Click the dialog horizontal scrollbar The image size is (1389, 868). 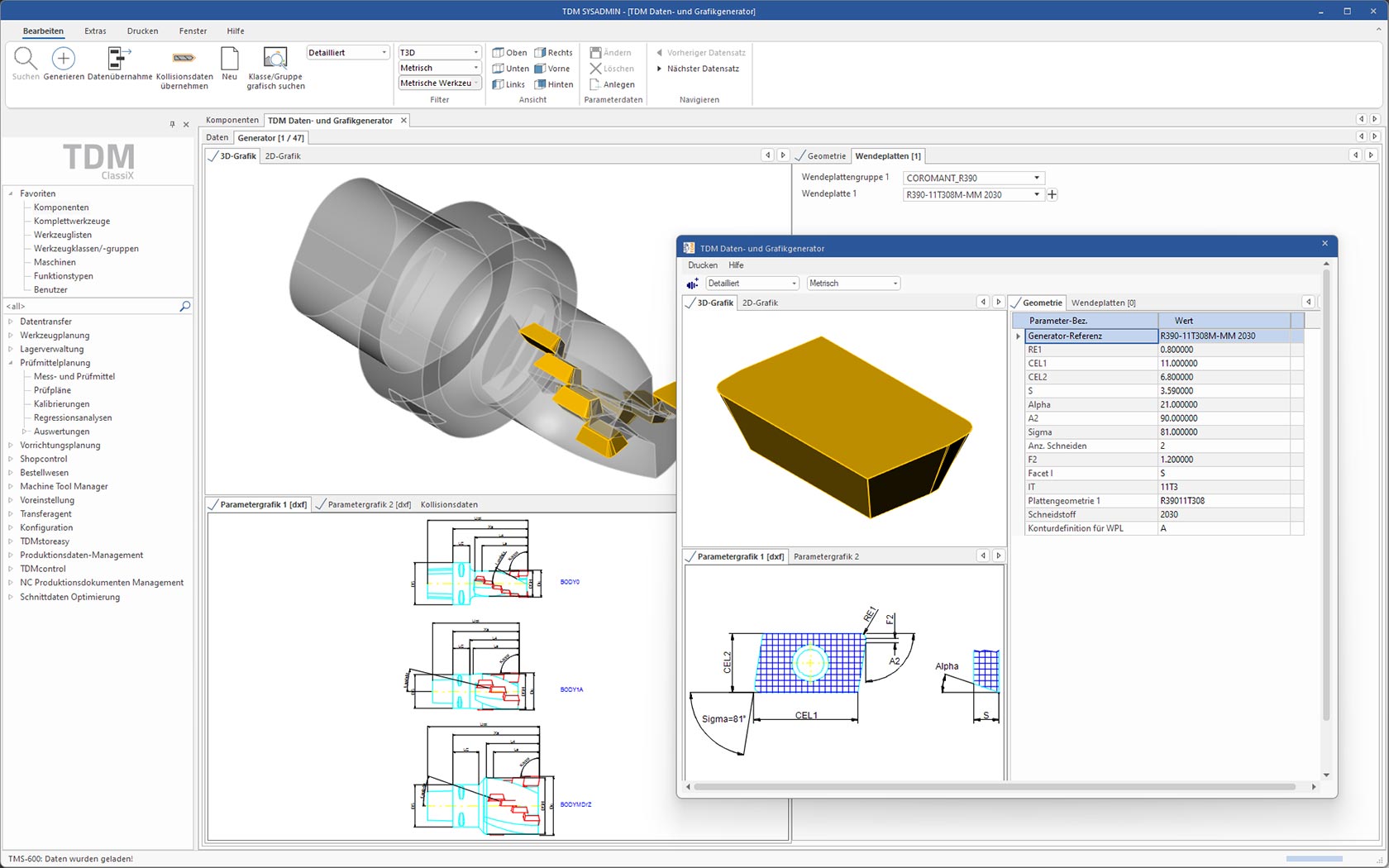pos(995,787)
